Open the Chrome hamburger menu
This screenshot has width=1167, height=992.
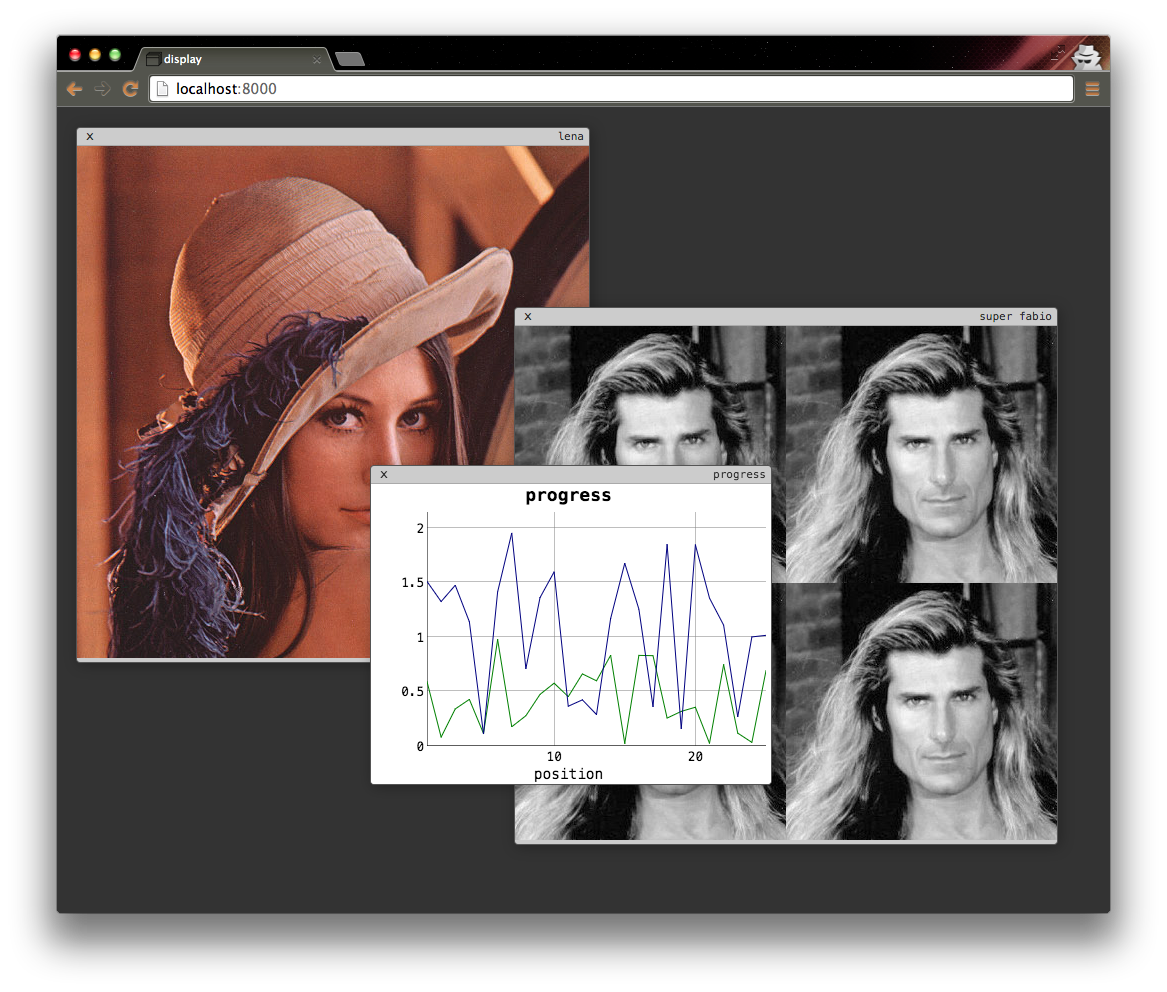click(1092, 89)
